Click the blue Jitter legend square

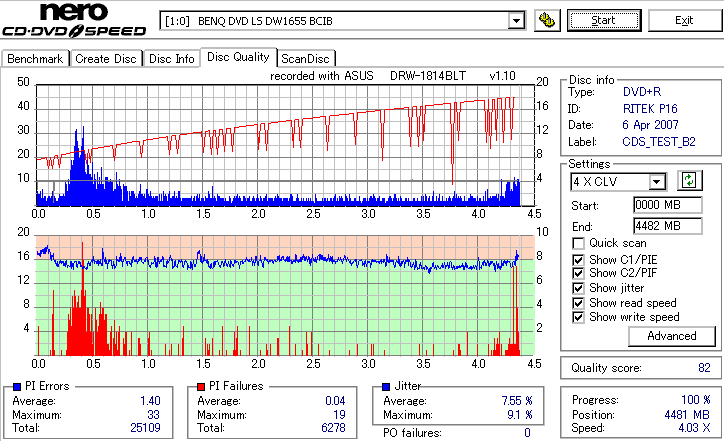386,387
